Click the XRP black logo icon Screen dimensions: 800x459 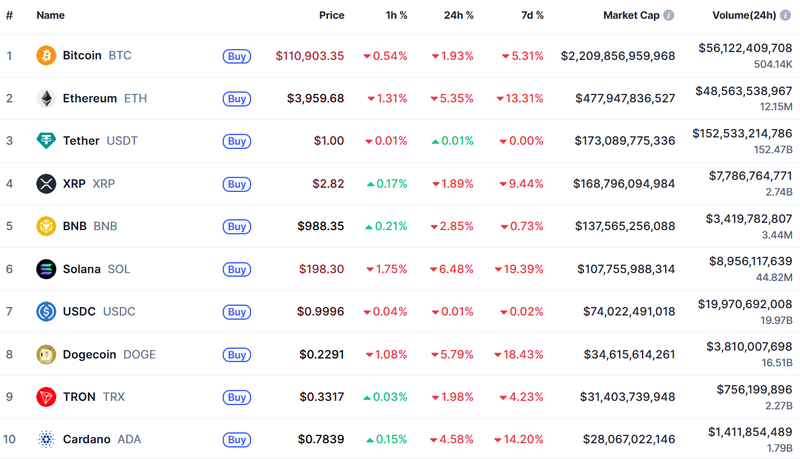click(46, 183)
